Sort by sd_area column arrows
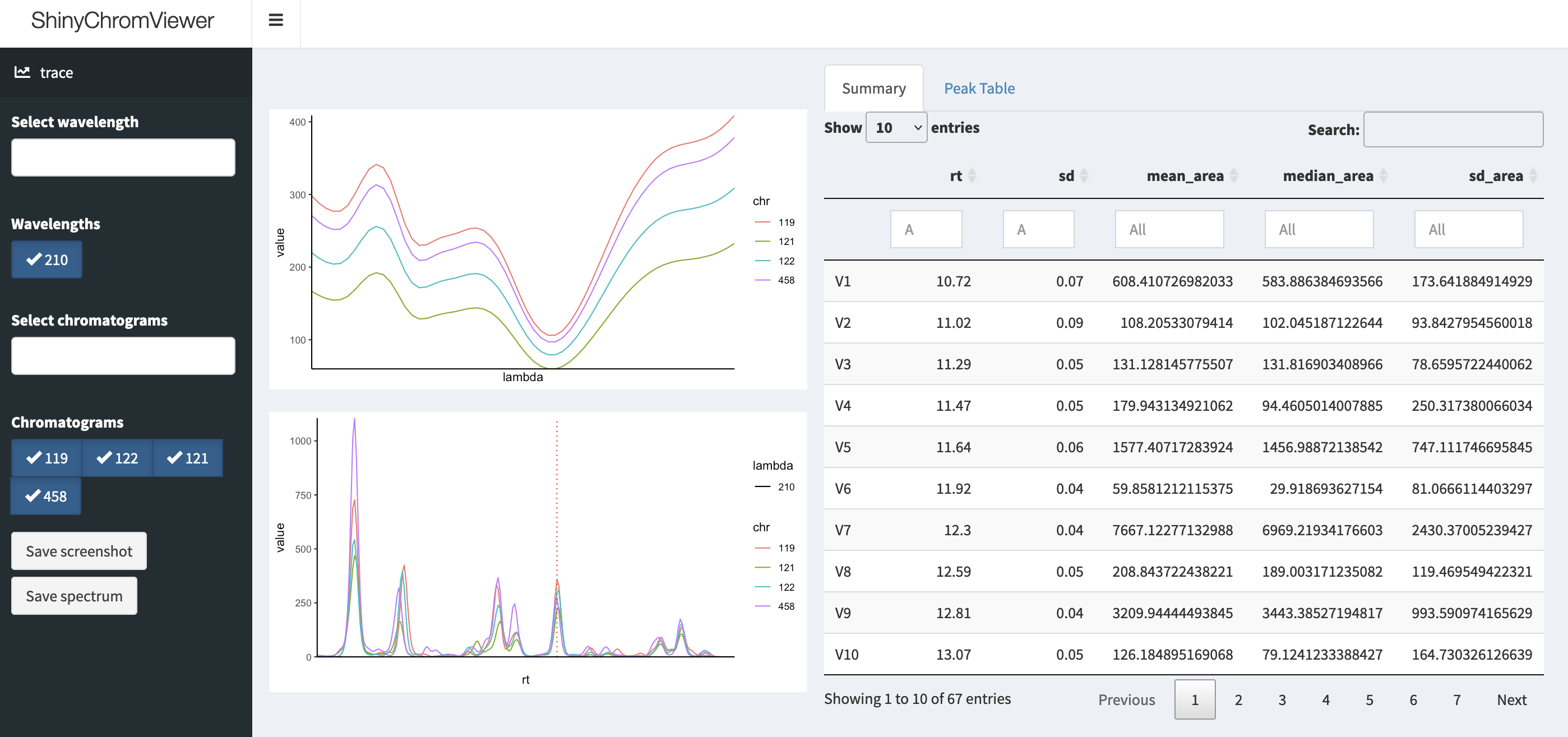 pyautogui.click(x=1533, y=176)
